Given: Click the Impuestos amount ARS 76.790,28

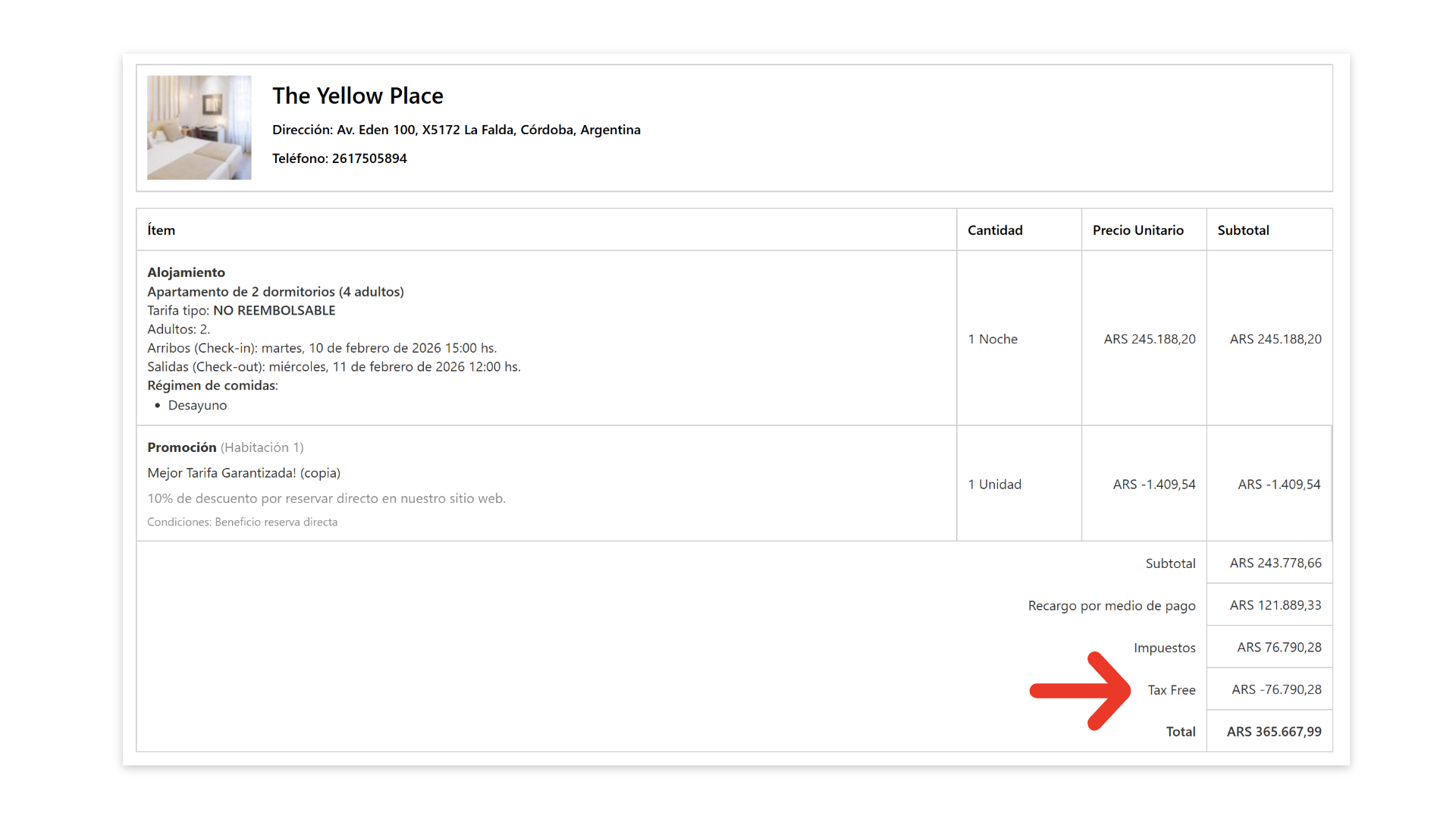Looking at the screenshot, I should [1279, 648].
